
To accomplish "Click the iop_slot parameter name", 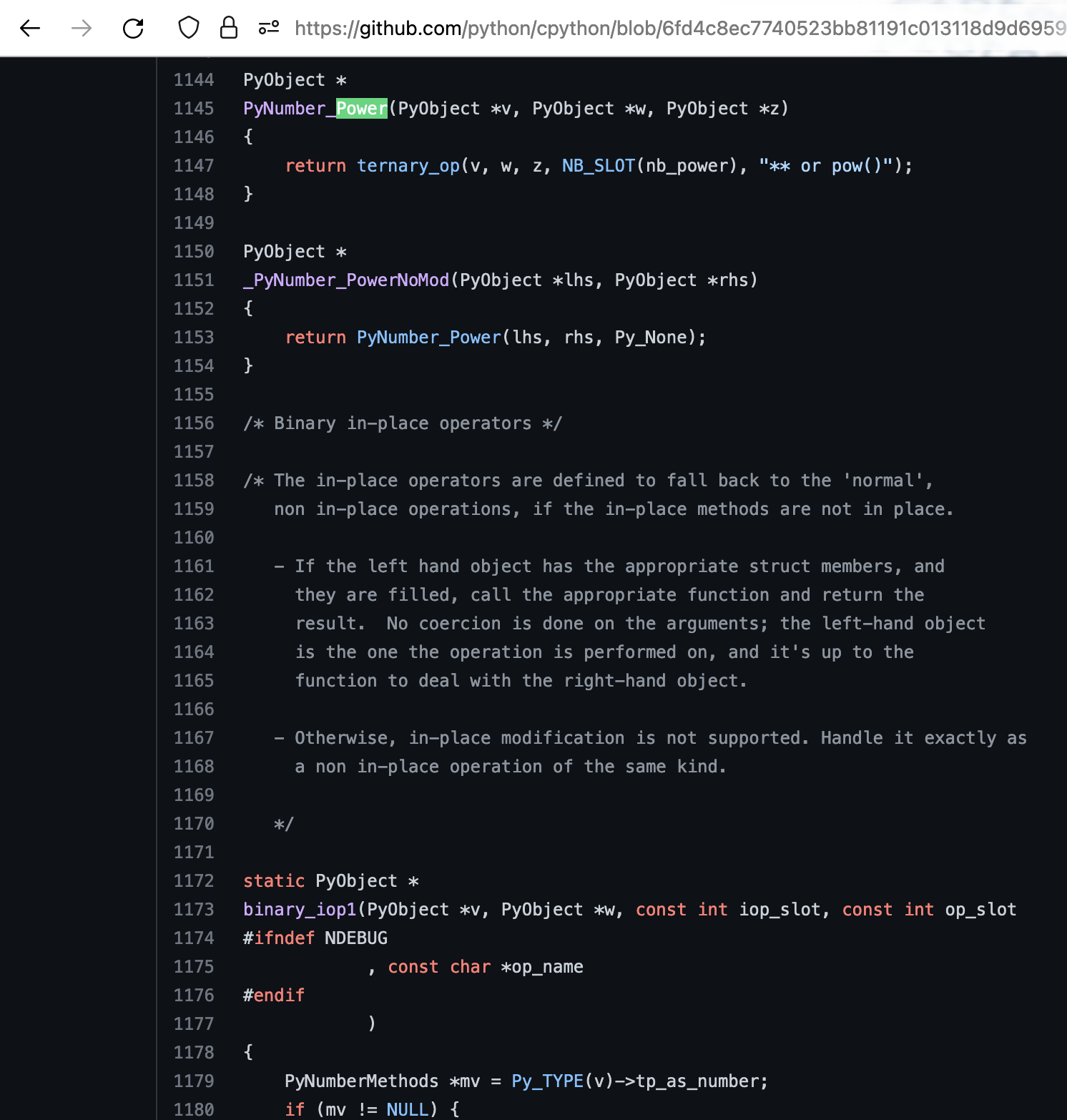I will pos(780,910).
